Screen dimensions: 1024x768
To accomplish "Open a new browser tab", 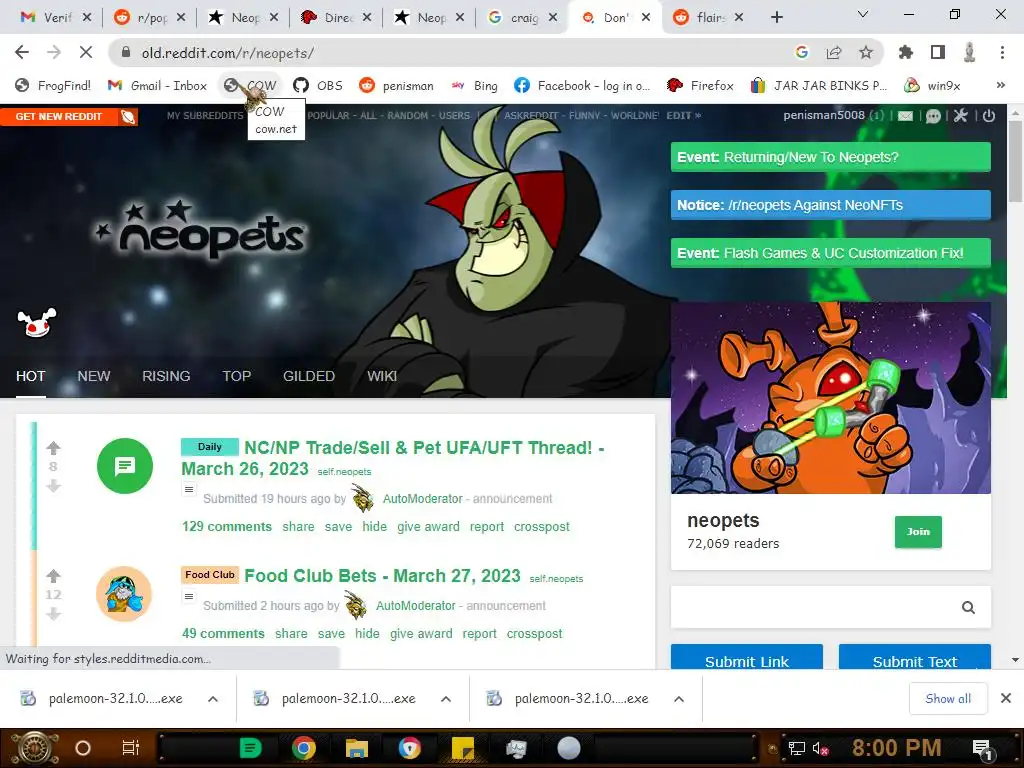I will pyautogui.click(x=776, y=17).
